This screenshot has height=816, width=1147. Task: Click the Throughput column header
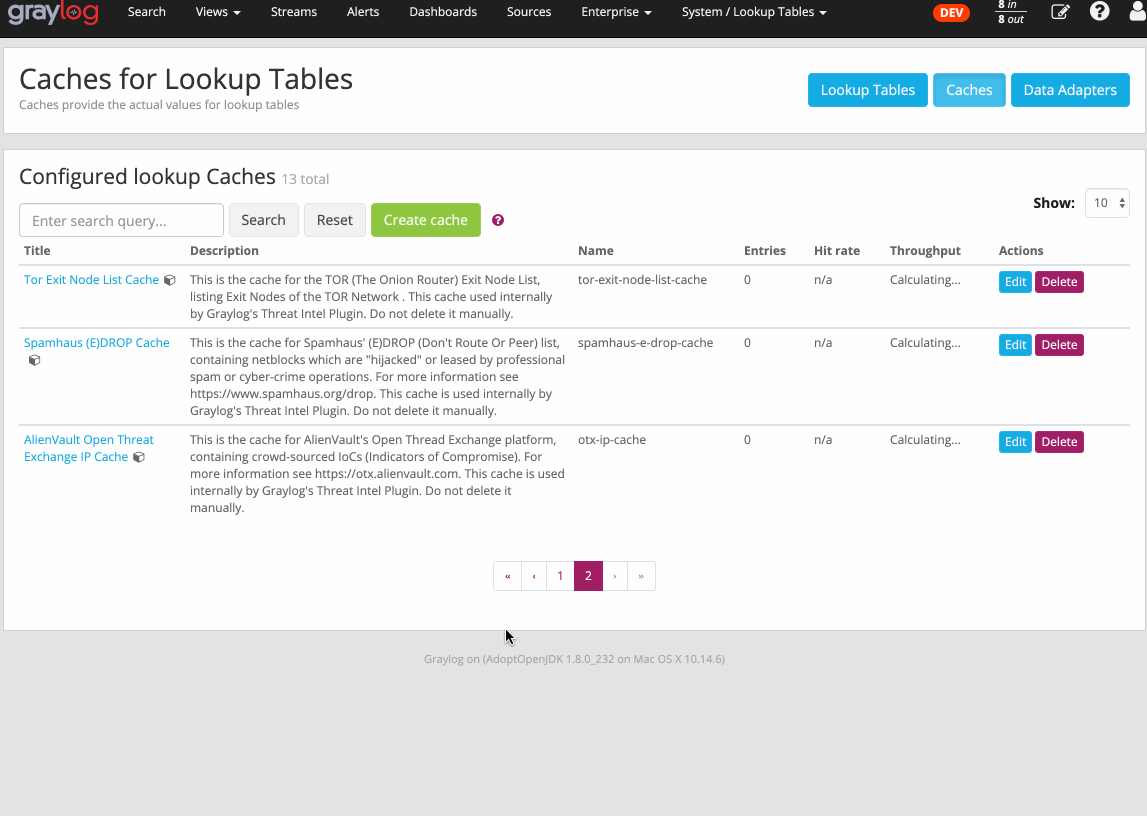(x=925, y=251)
